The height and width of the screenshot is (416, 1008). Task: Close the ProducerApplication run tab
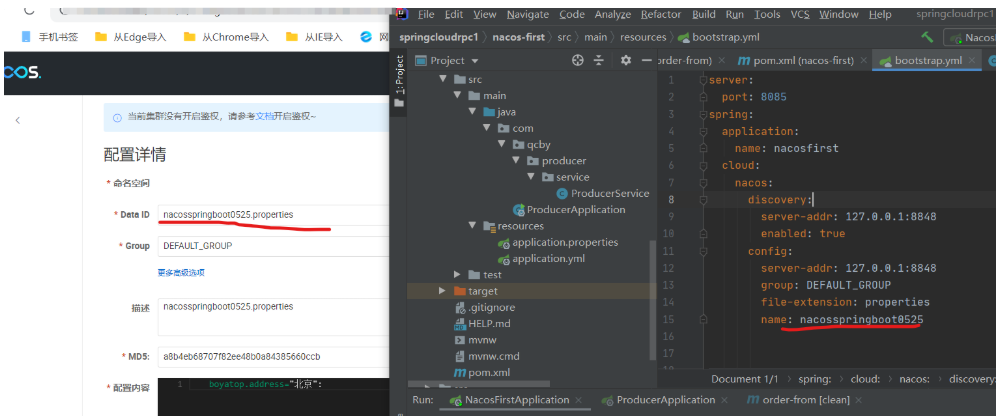point(724,400)
